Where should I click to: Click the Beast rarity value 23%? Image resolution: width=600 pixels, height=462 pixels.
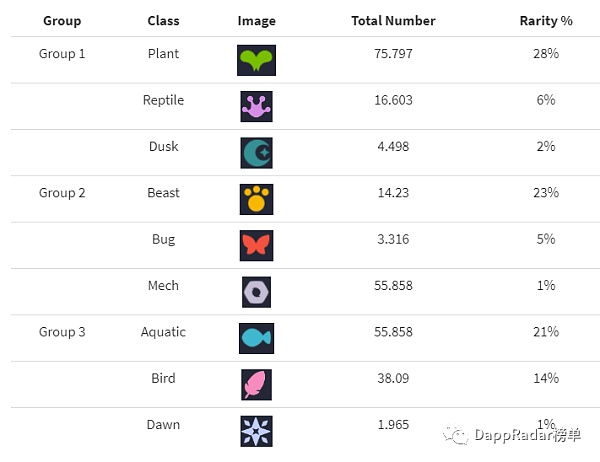pos(546,193)
